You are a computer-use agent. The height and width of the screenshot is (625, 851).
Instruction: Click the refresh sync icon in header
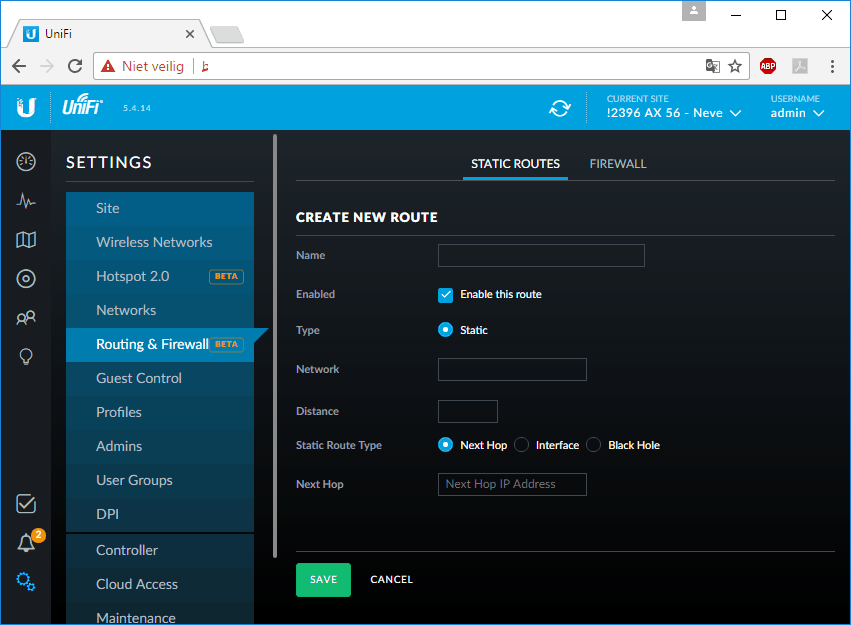[560, 108]
